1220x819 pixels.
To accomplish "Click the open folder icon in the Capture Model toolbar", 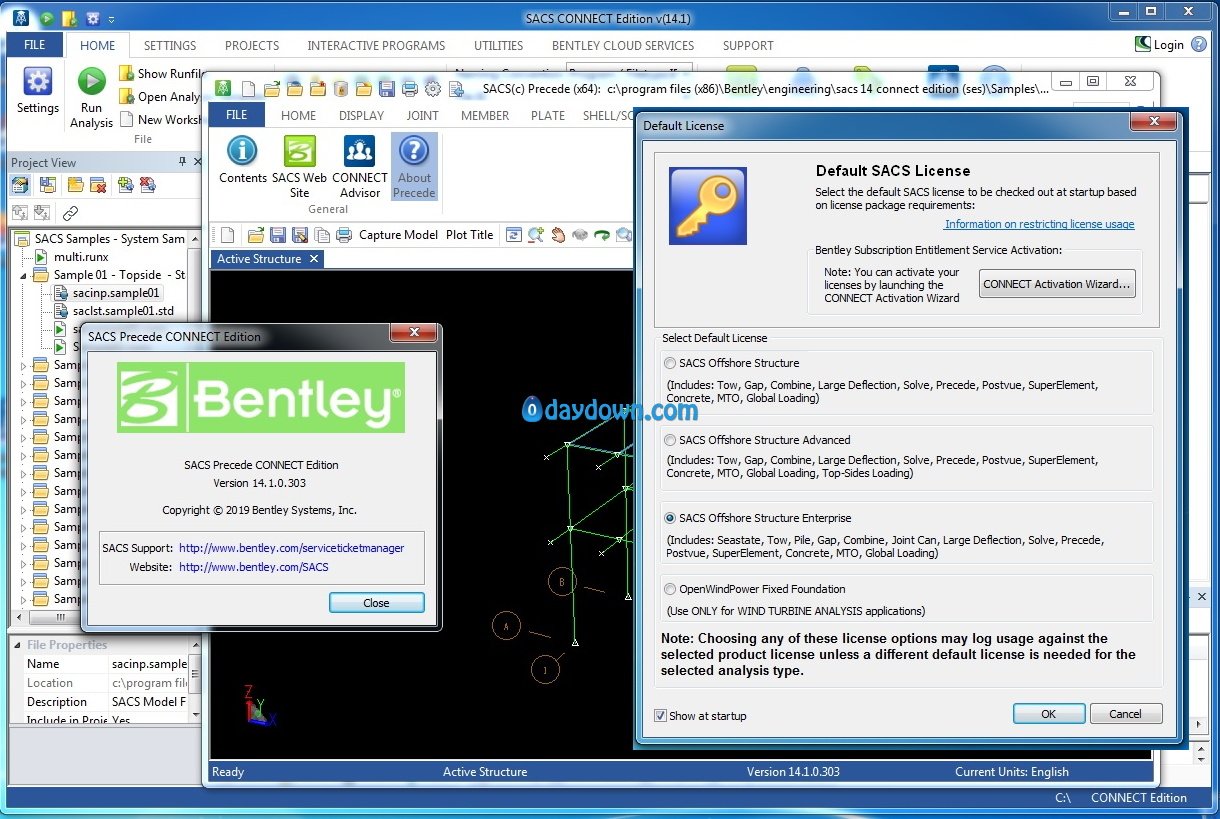I will [x=256, y=235].
